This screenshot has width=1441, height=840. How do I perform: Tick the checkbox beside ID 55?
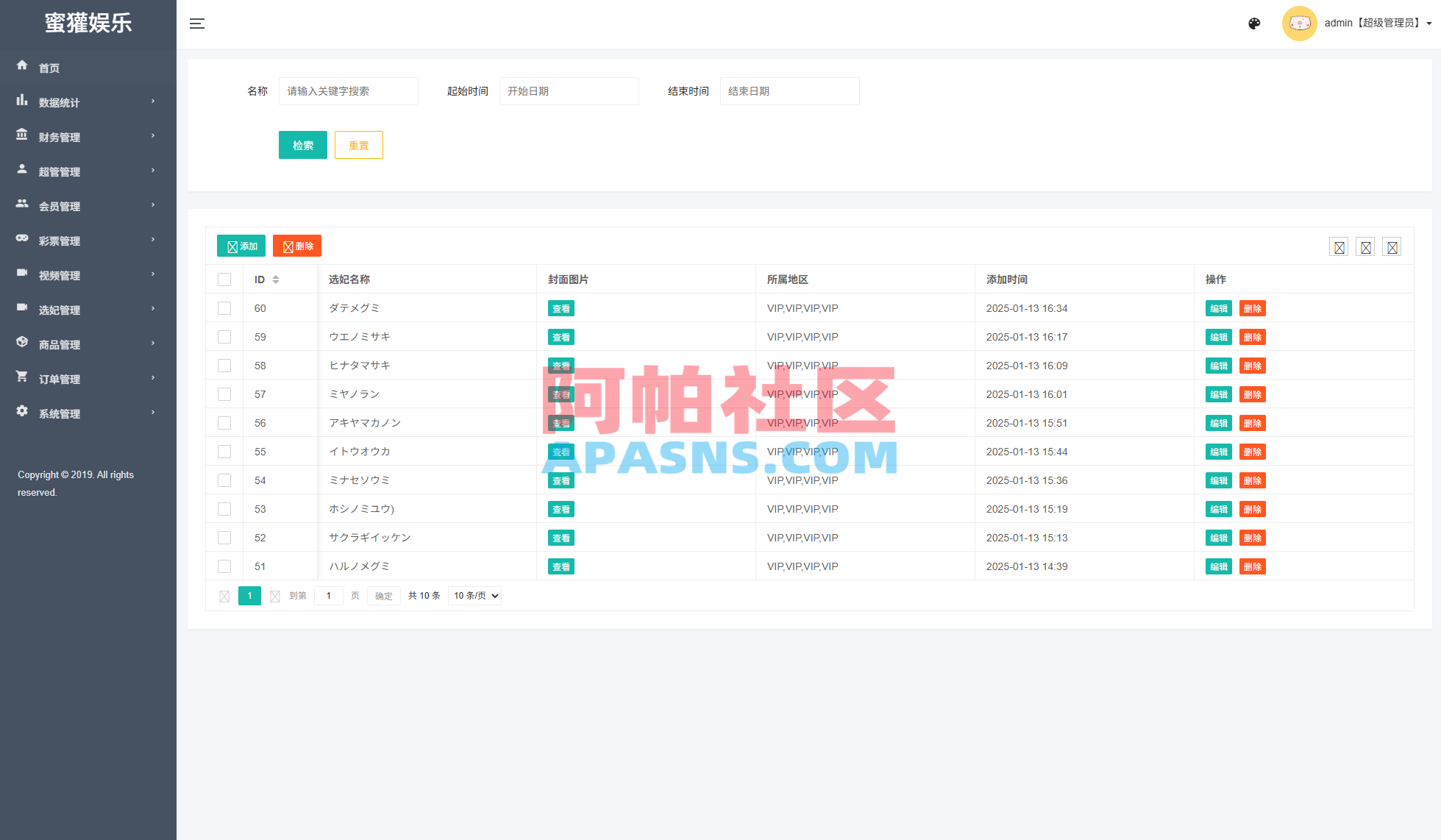tap(224, 452)
